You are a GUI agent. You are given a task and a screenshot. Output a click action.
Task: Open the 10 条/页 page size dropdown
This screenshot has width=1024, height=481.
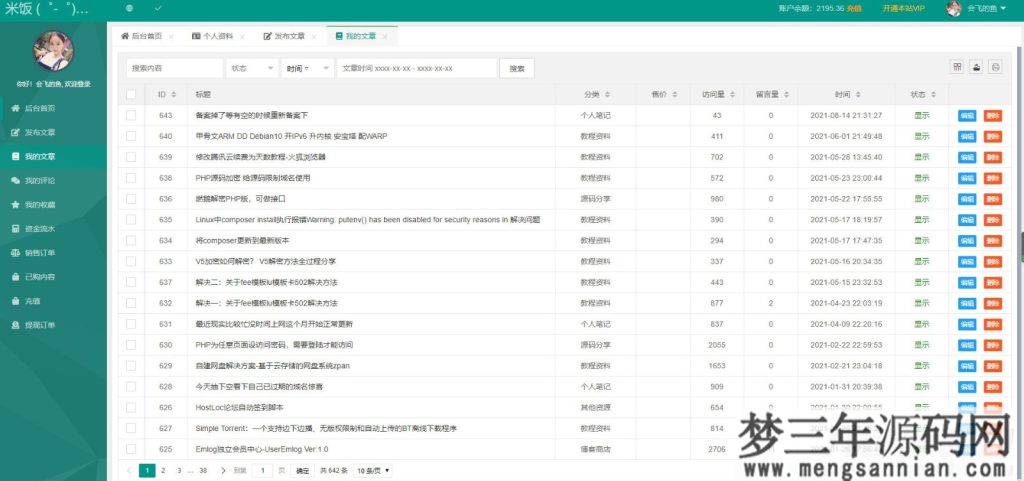coord(372,470)
